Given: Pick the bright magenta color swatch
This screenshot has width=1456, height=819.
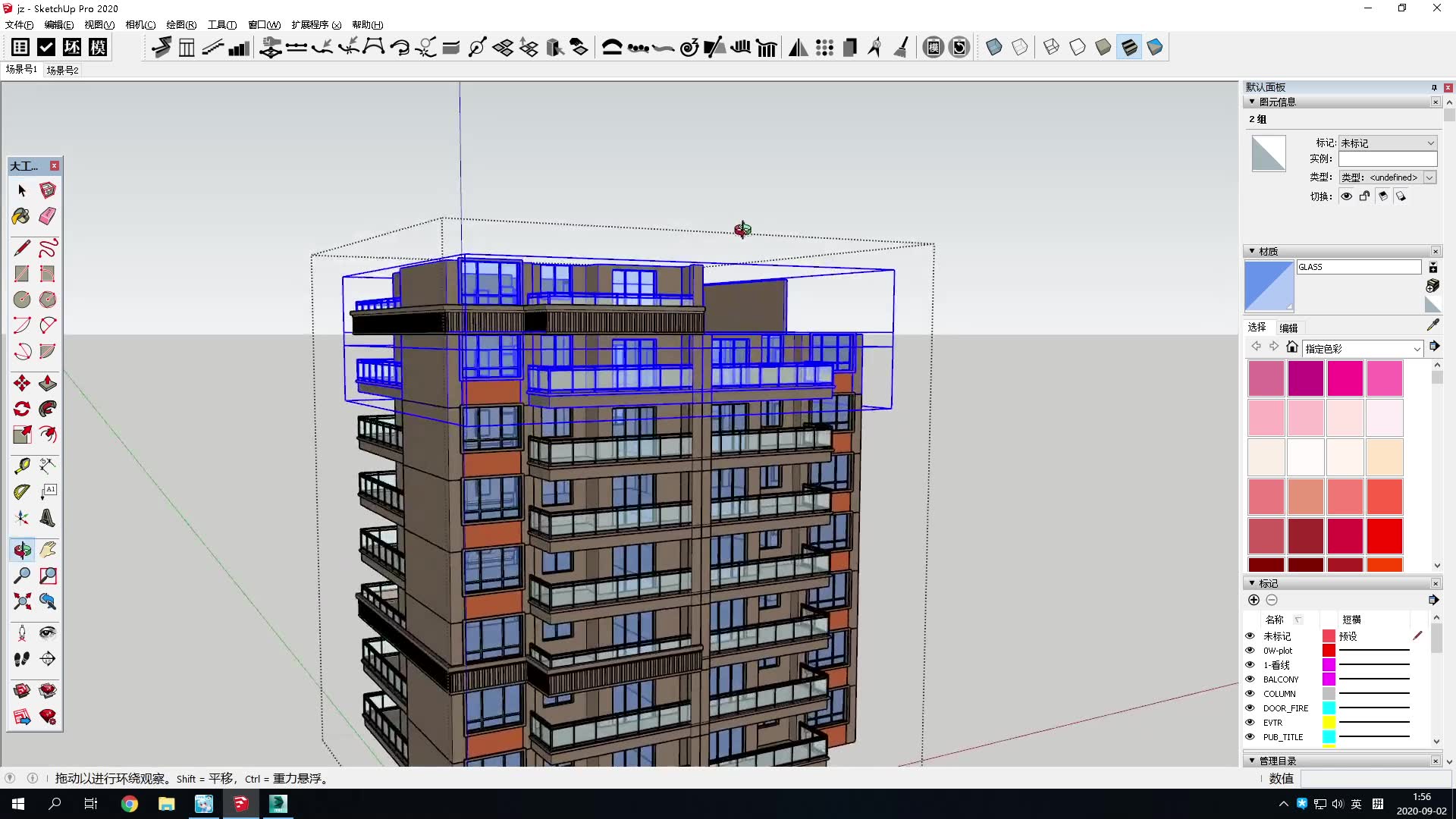Looking at the screenshot, I should pyautogui.click(x=1344, y=377).
